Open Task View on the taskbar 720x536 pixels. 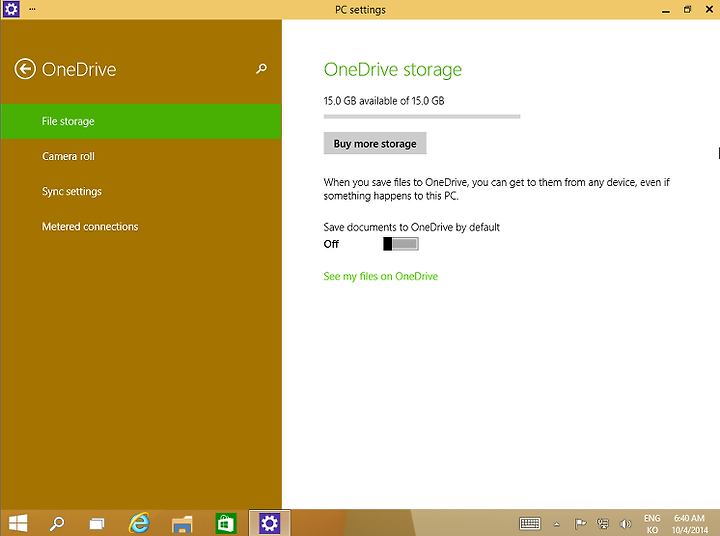[96, 523]
